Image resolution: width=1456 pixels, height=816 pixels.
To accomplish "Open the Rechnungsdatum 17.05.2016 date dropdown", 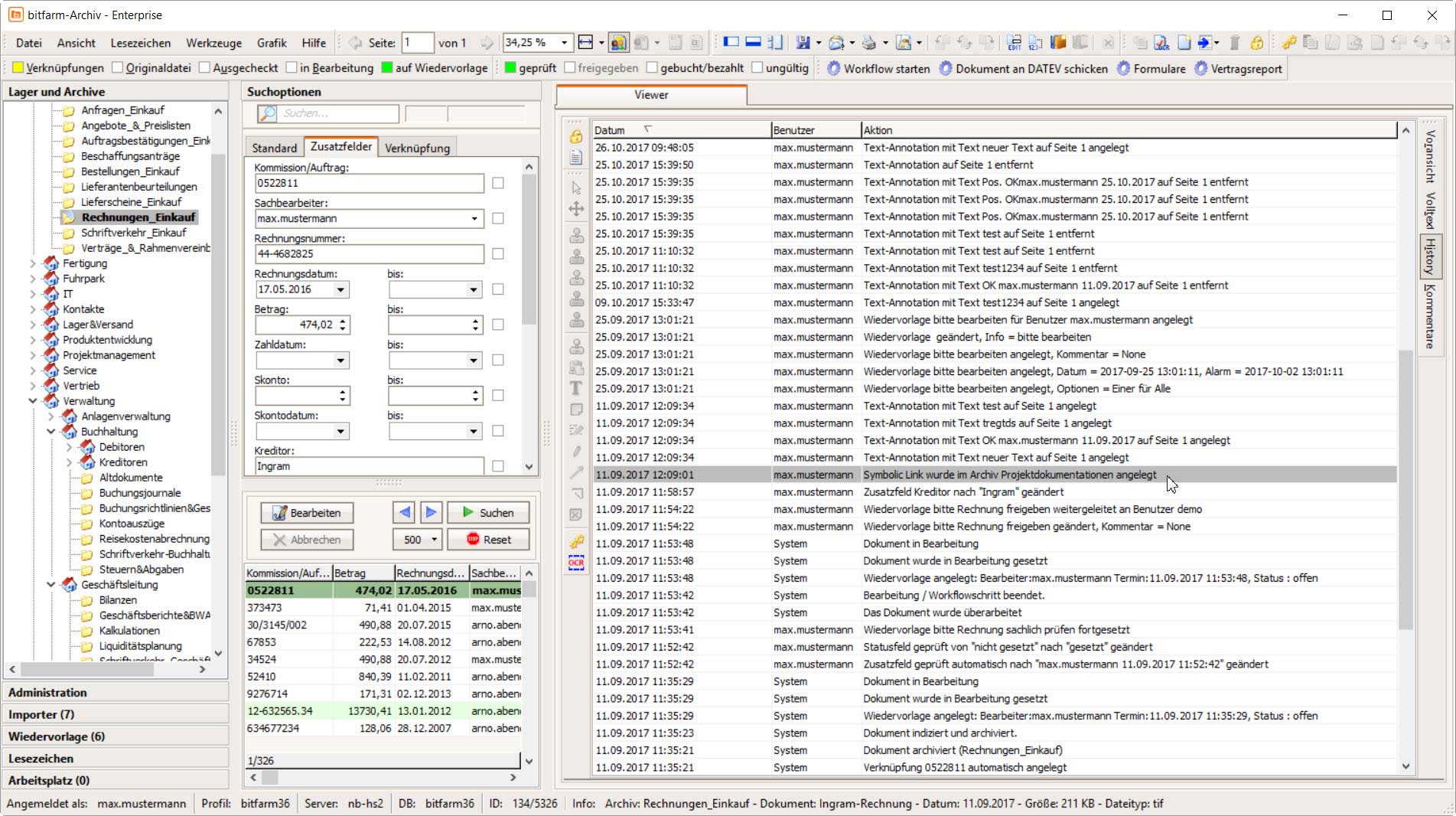I will coord(340,289).
